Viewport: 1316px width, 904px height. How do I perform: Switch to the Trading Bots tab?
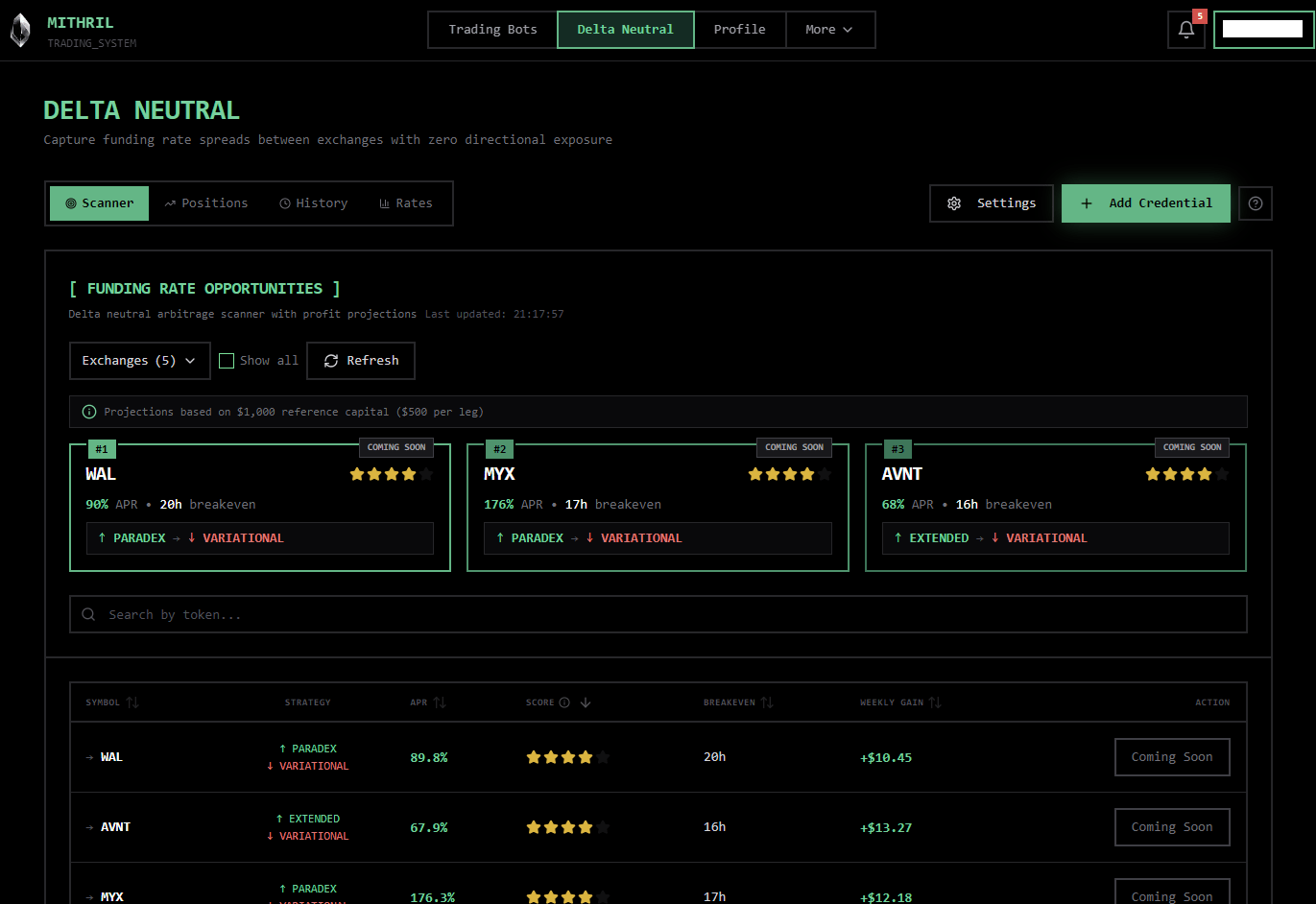tap(491, 30)
